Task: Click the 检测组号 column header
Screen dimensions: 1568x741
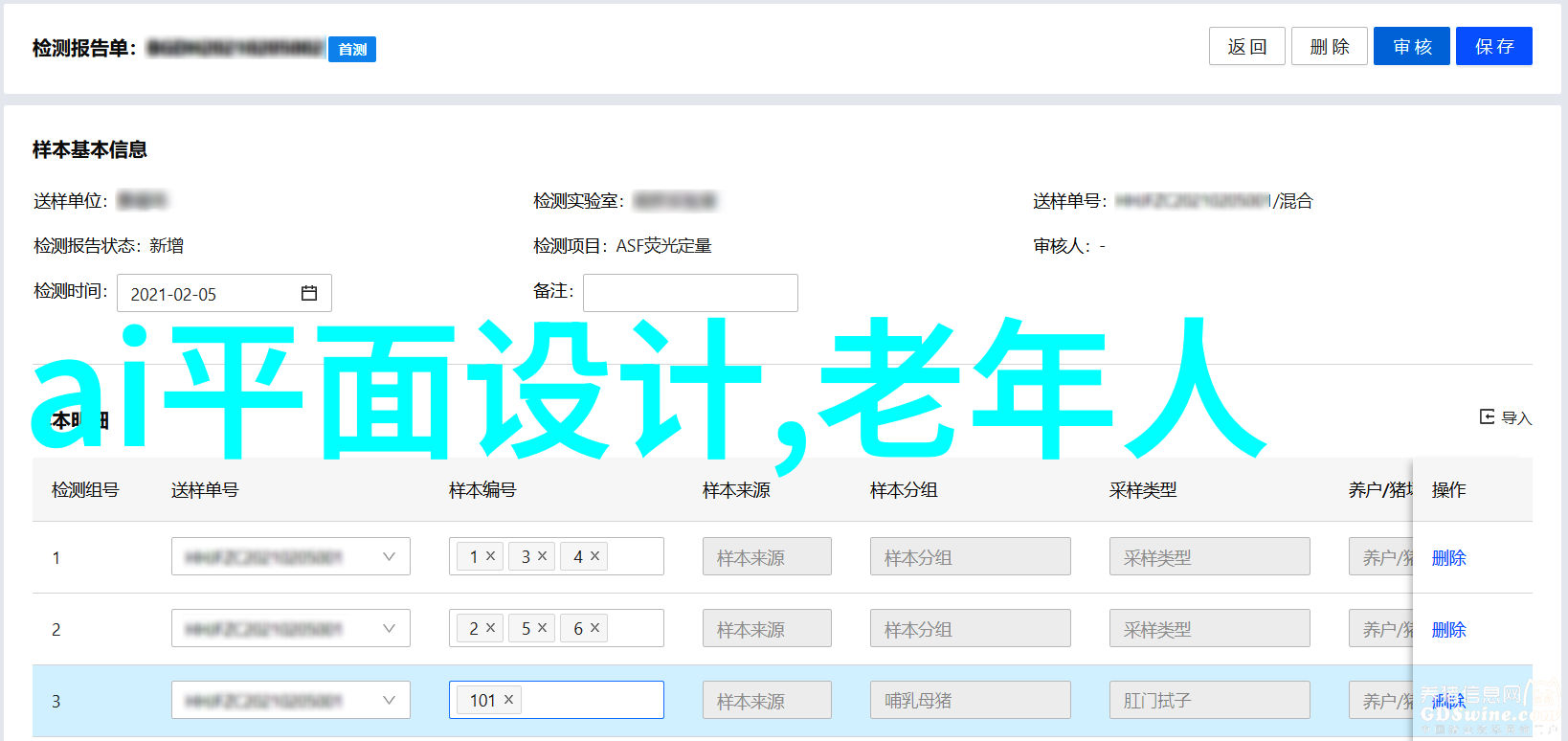Action: [x=85, y=489]
